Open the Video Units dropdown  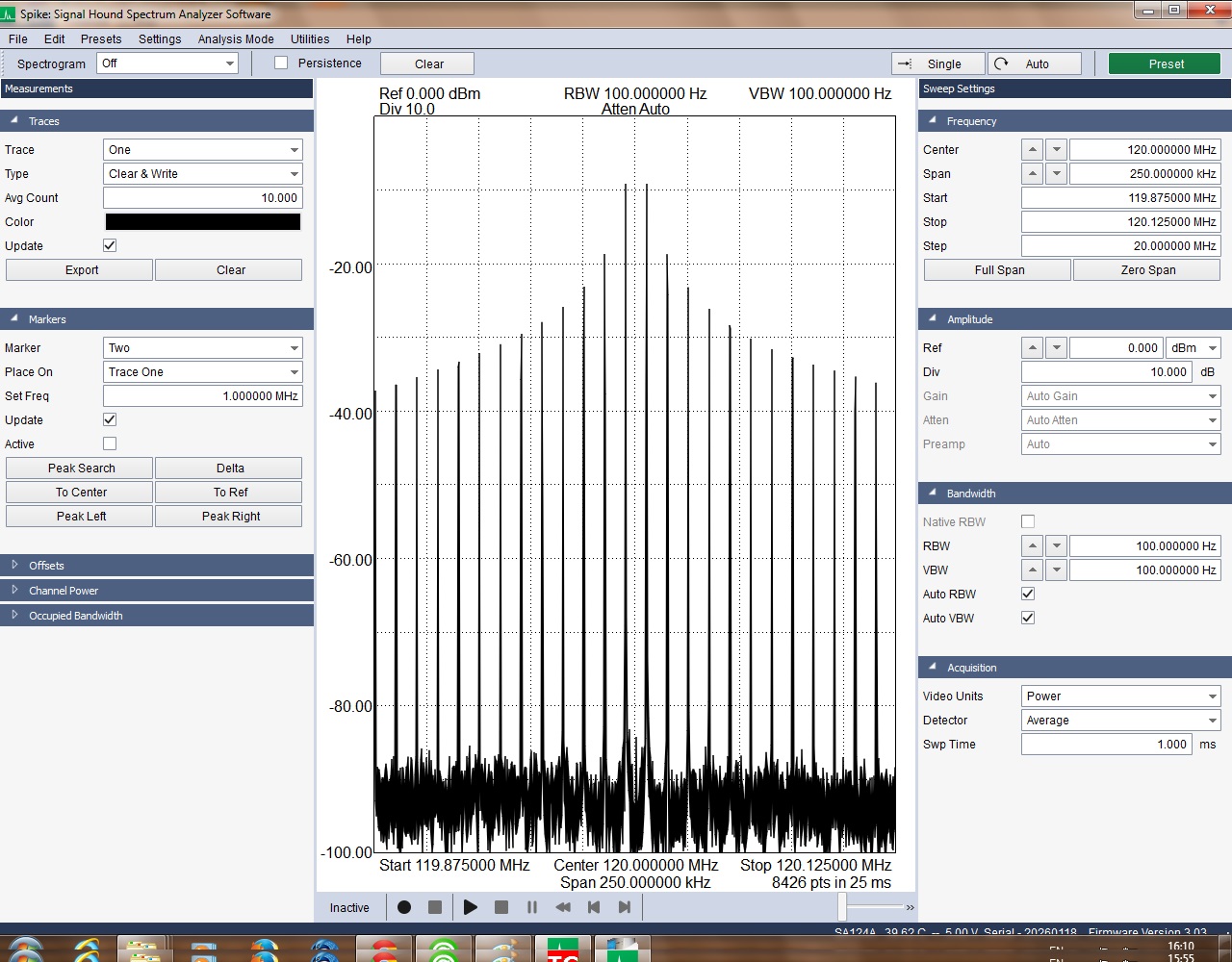(x=1121, y=696)
